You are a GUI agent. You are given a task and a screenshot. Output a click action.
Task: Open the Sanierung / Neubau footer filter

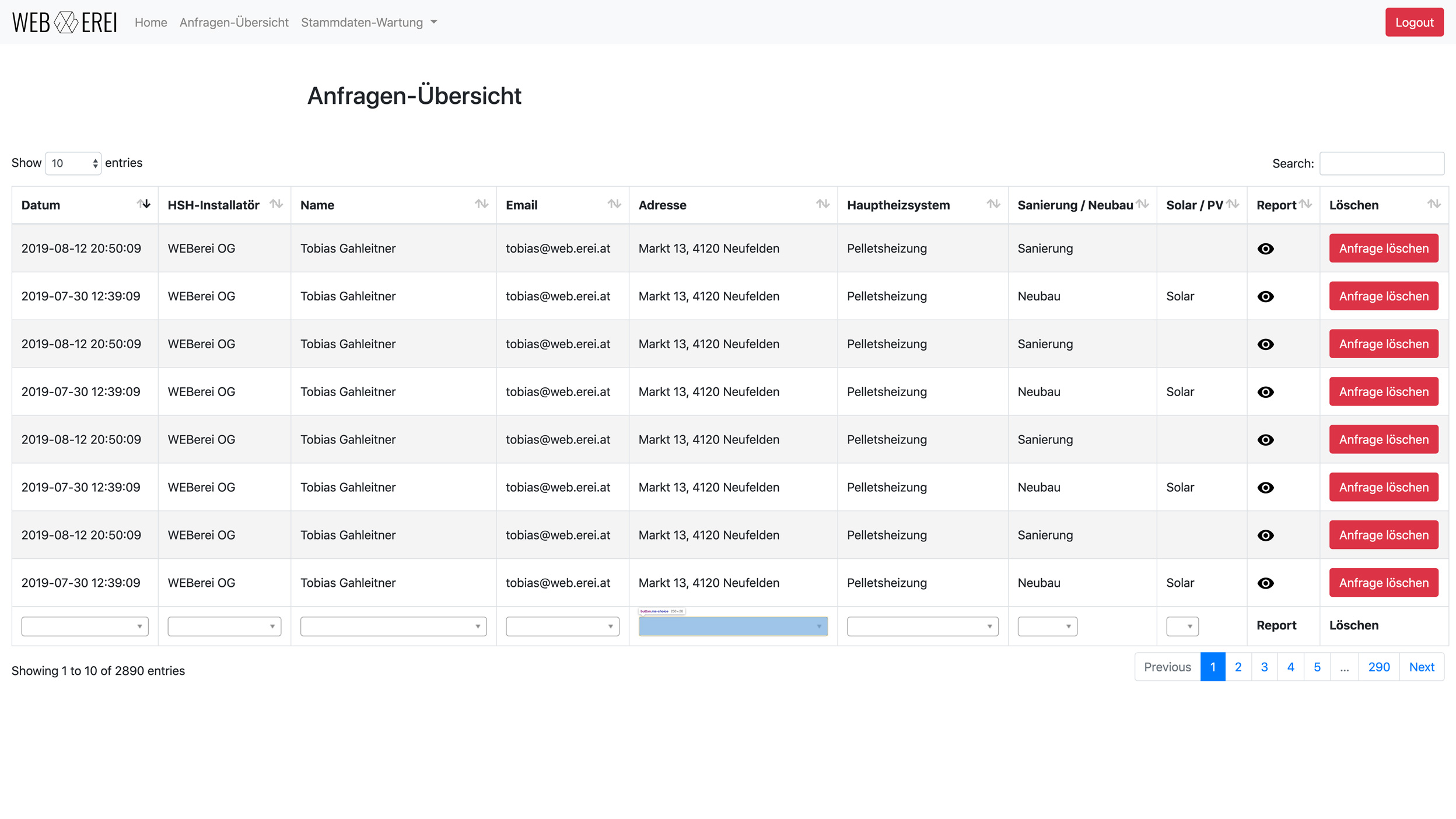pyautogui.click(x=1047, y=626)
